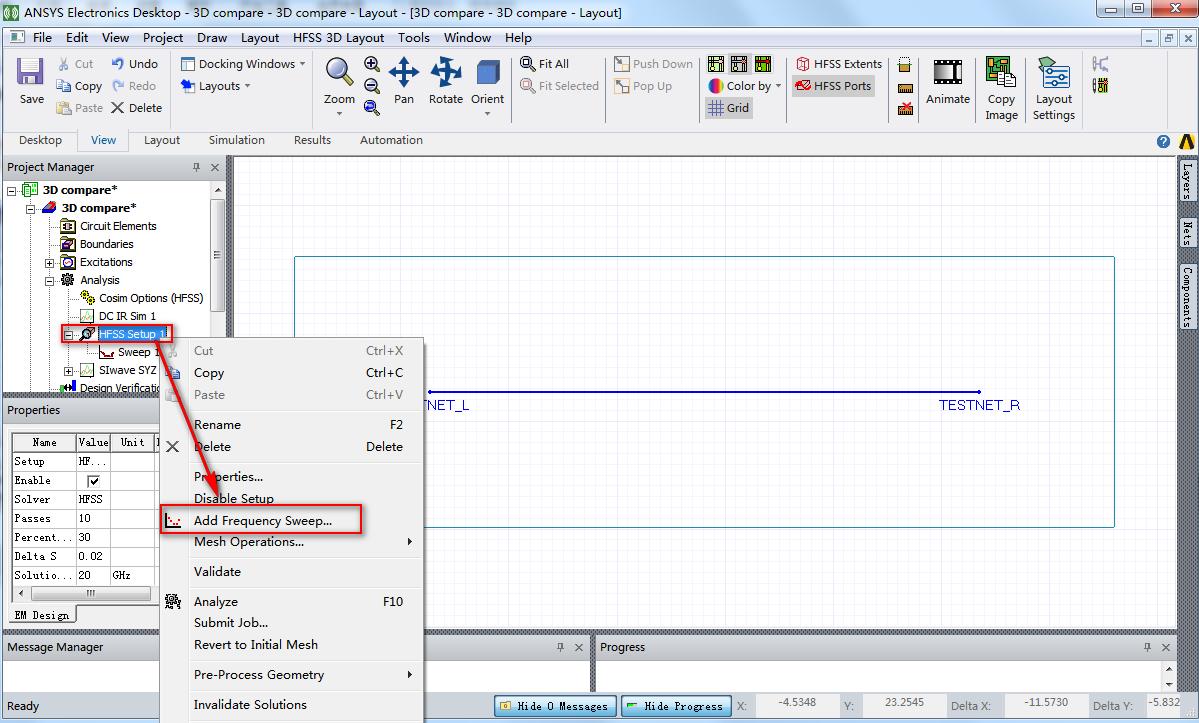Click the Zoom magnifier tool
Screen dimensions: 1199x723
(339, 80)
